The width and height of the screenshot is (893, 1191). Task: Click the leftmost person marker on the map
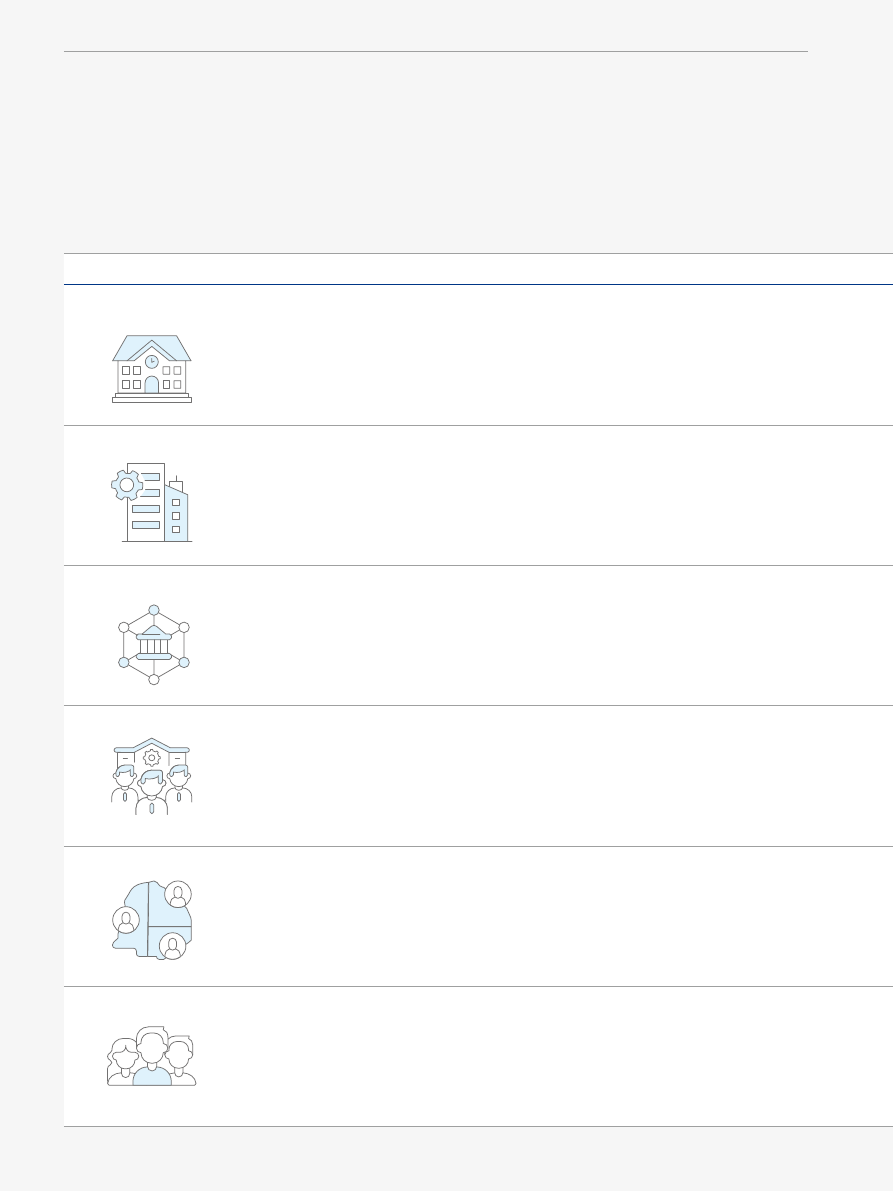(x=126, y=920)
